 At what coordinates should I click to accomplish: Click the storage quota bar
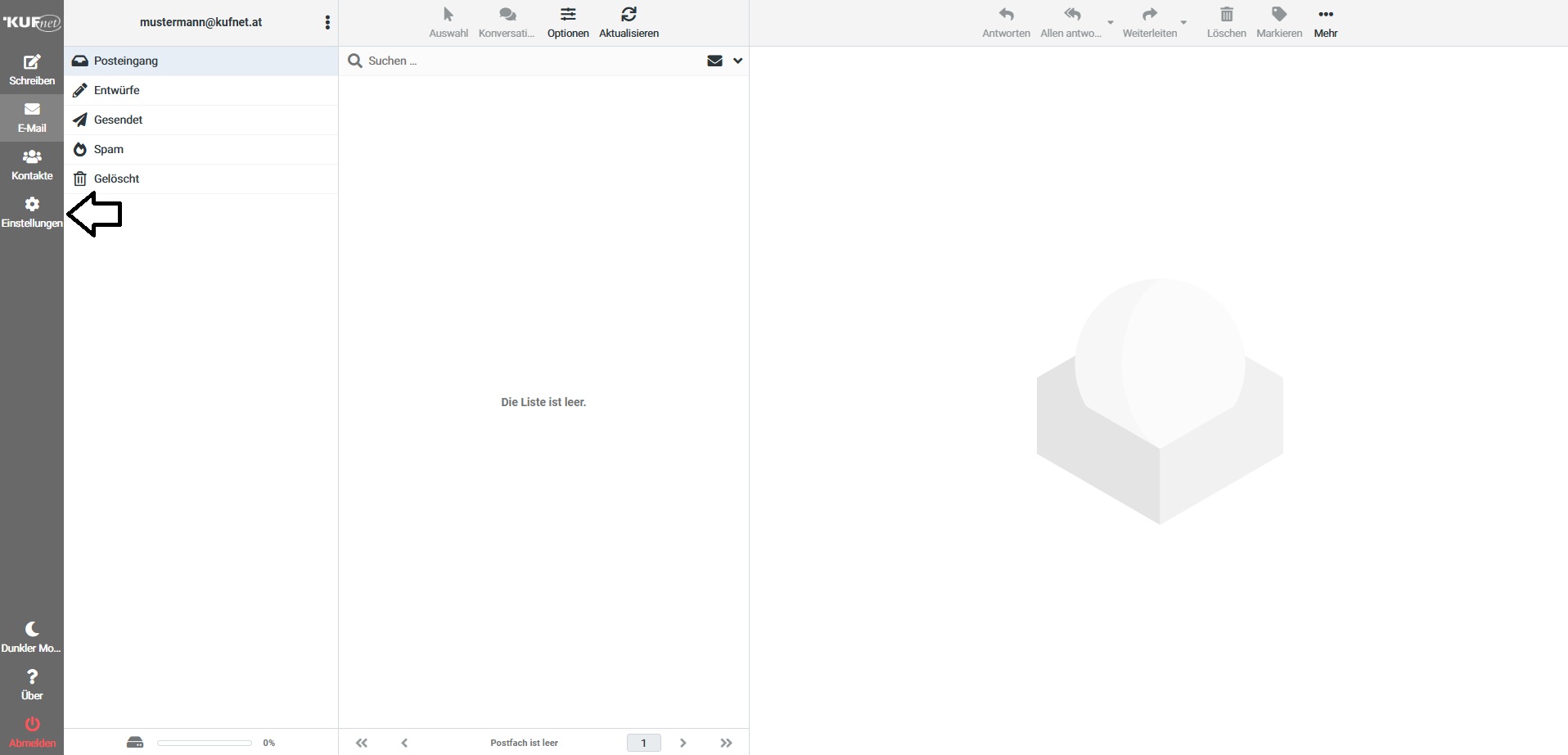click(204, 743)
